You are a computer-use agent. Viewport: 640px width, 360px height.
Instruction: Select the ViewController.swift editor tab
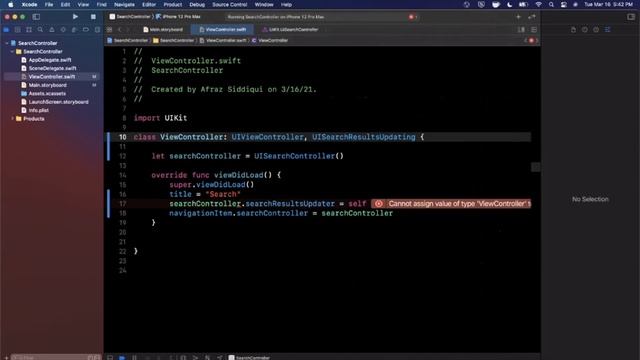point(222,30)
